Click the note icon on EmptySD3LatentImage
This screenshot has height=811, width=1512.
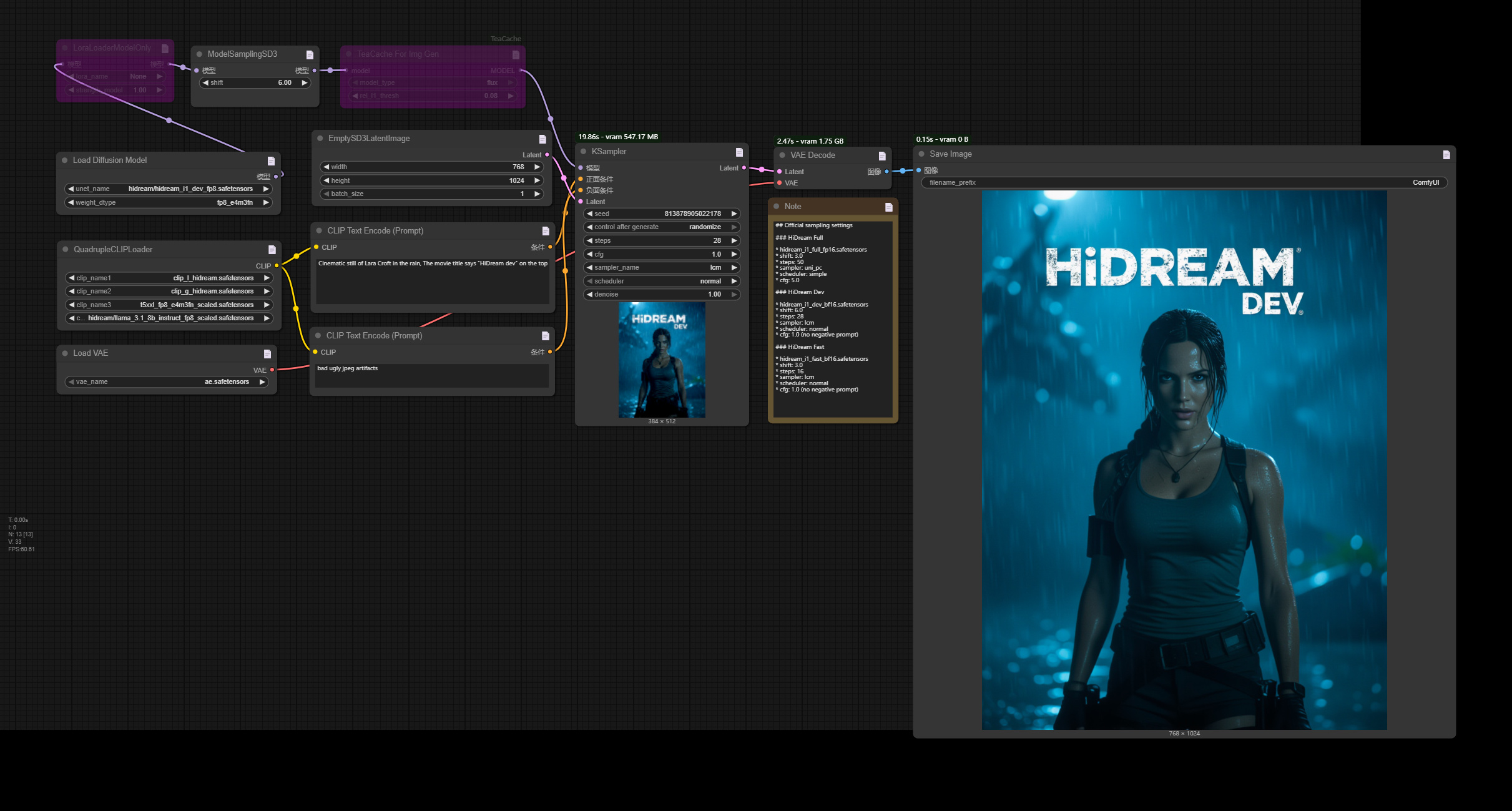coord(541,138)
